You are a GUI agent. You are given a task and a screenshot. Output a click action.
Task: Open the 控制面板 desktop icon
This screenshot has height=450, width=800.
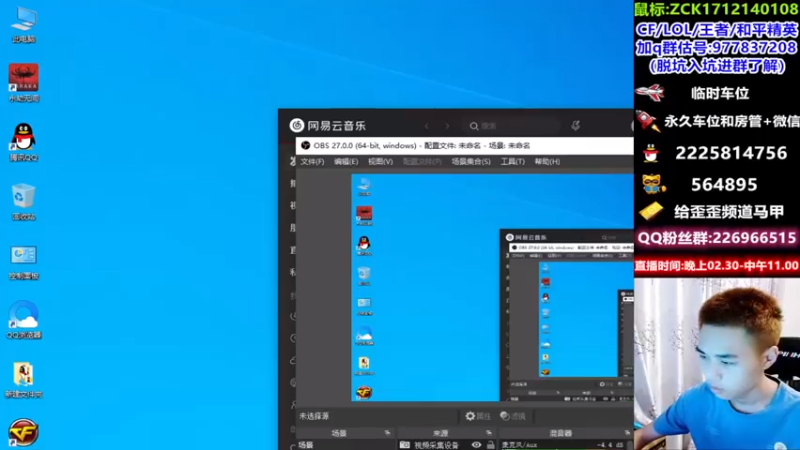tap(23, 261)
